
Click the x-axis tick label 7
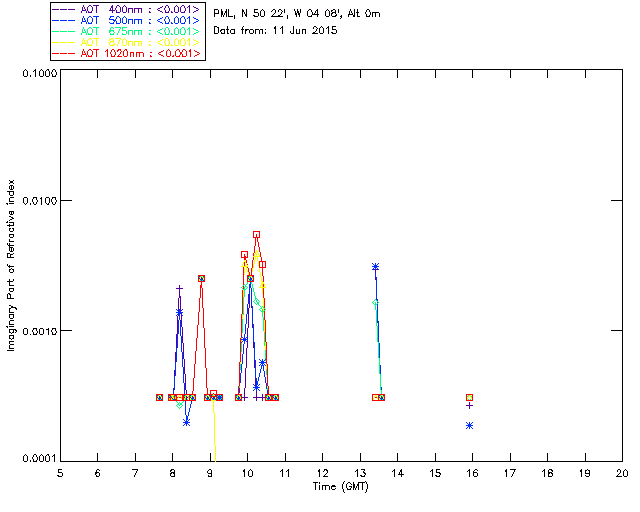pyautogui.click(x=135, y=473)
